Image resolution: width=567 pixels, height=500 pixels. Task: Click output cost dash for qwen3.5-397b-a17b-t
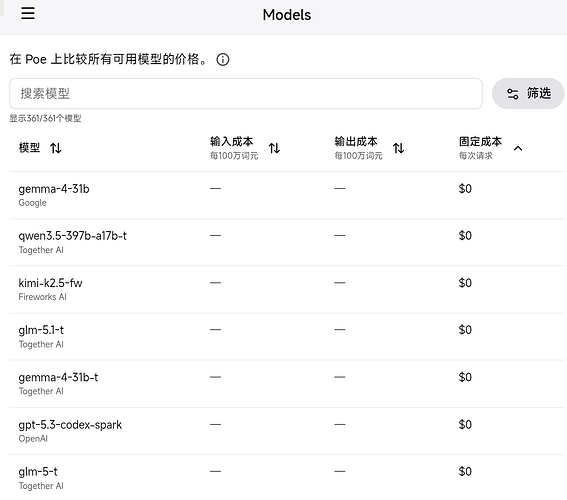tap(340, 236)
